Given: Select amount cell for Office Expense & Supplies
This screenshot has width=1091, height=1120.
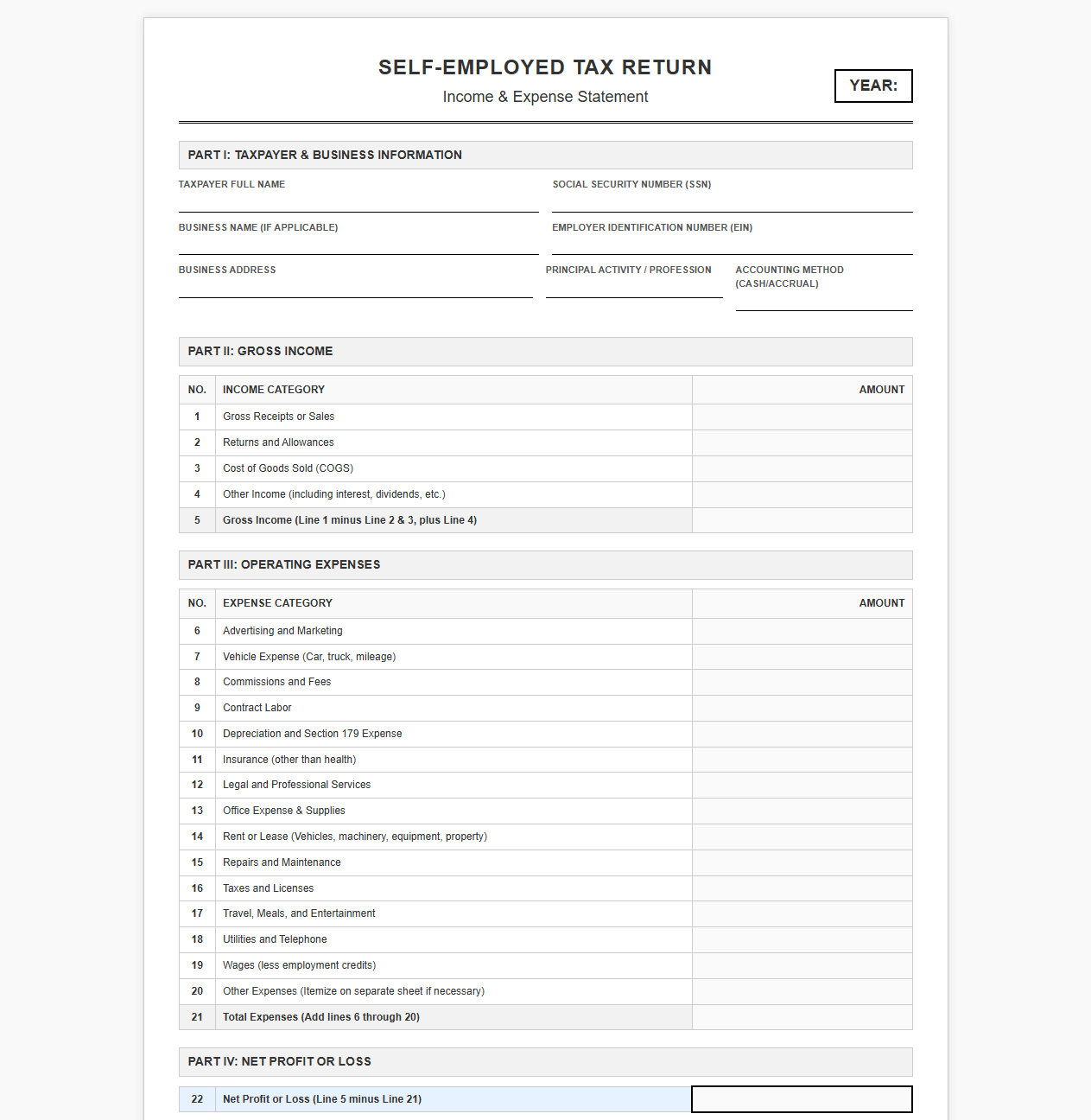Looking at the screenshot, I should (x=802, y=811).
